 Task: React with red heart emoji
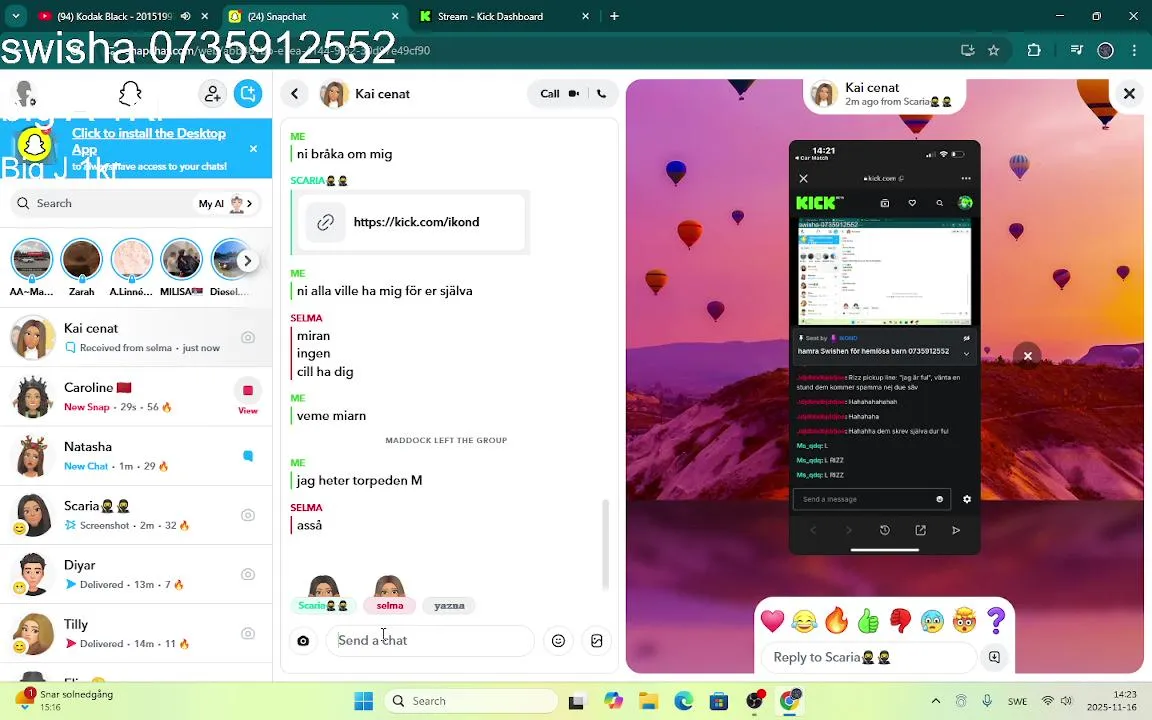[772, 621]
